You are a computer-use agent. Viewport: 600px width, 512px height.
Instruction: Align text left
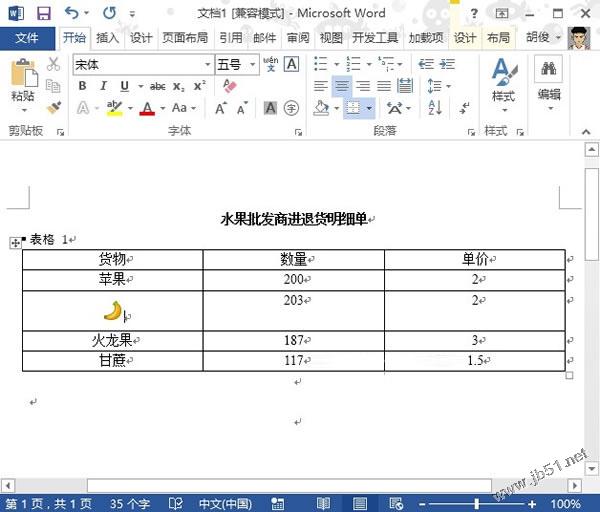pyautogui.click(x=321, y=86)
